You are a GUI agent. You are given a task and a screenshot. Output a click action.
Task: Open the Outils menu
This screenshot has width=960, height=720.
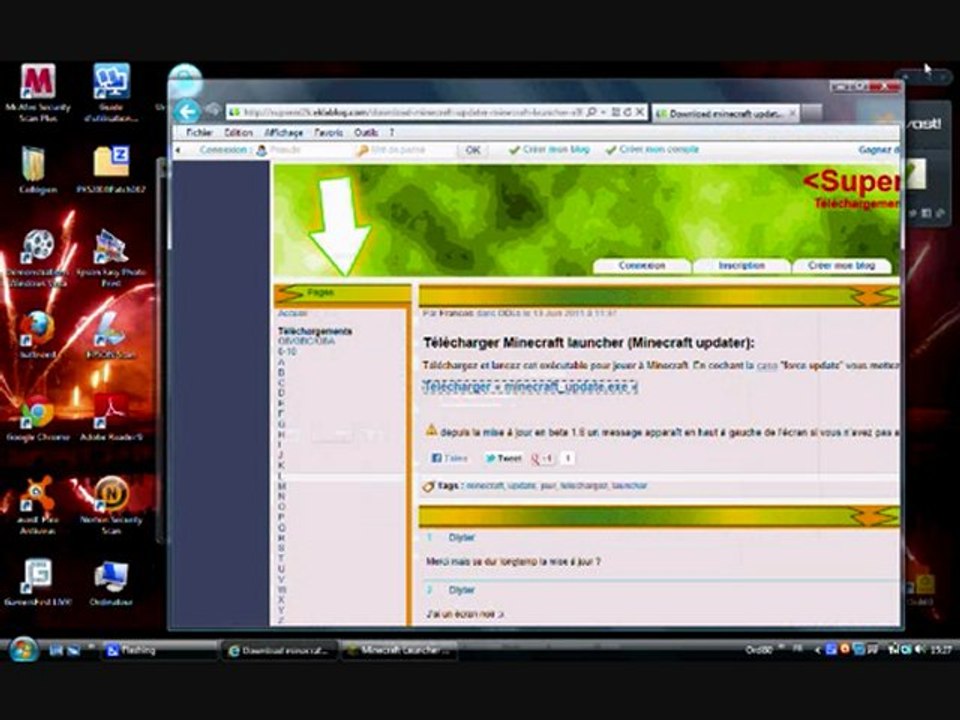click(x=366, y=132)
